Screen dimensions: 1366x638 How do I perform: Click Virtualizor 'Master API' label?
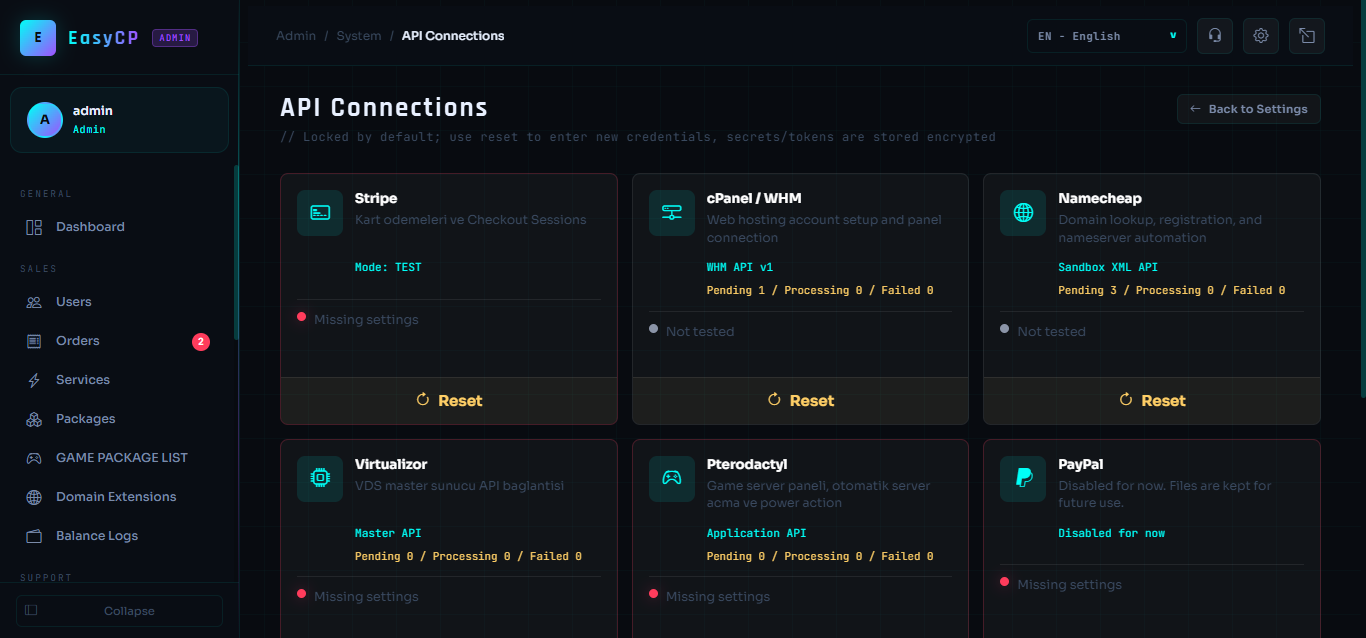click(x=388, y=534)
